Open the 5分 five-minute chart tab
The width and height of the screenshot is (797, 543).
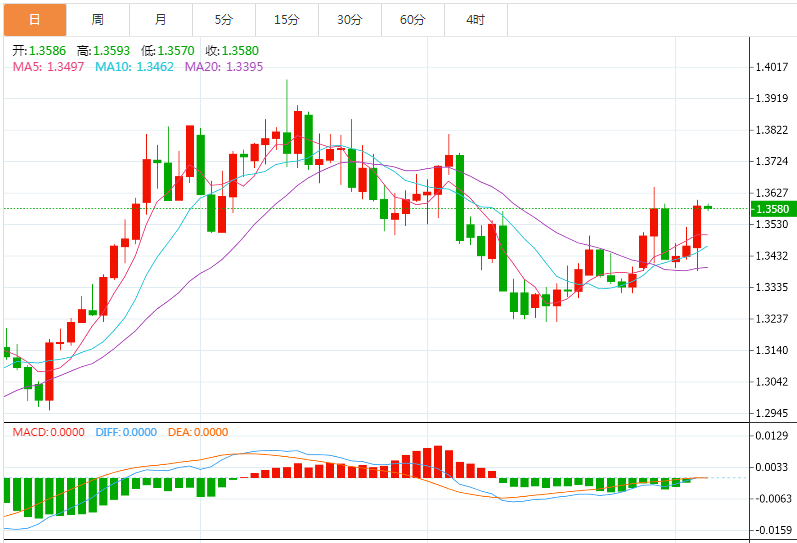224,20
